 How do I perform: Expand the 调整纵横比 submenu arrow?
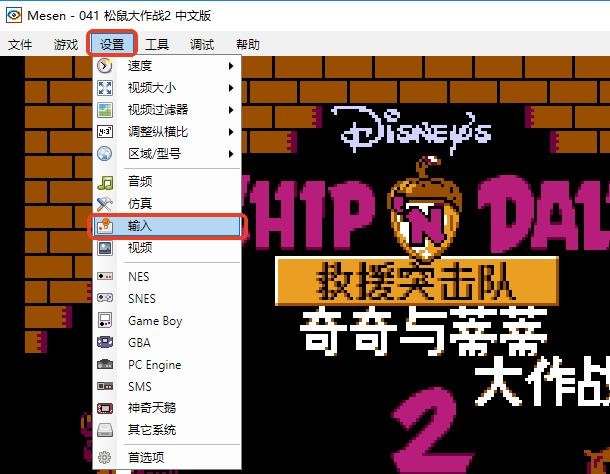coord(231,132)
